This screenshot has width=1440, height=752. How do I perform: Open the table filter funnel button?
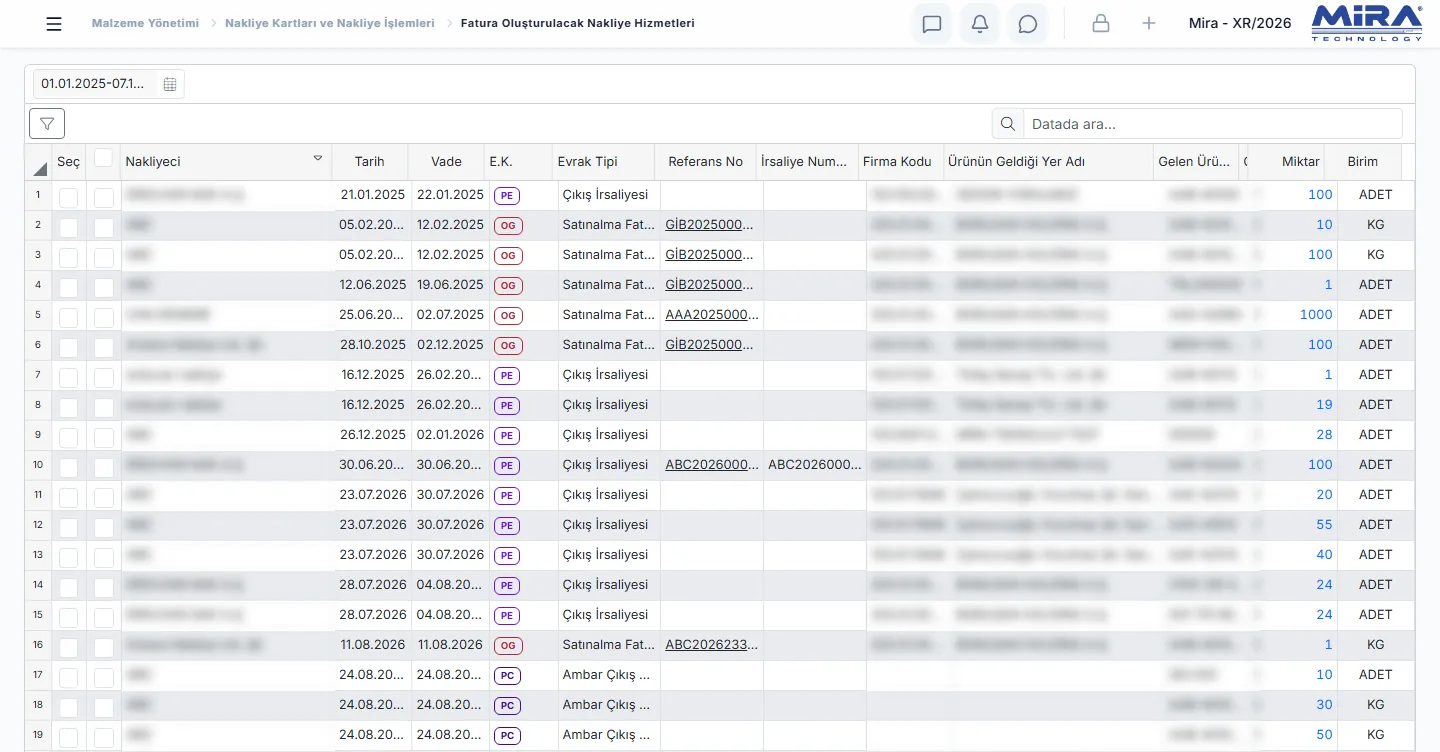point(47,123)
